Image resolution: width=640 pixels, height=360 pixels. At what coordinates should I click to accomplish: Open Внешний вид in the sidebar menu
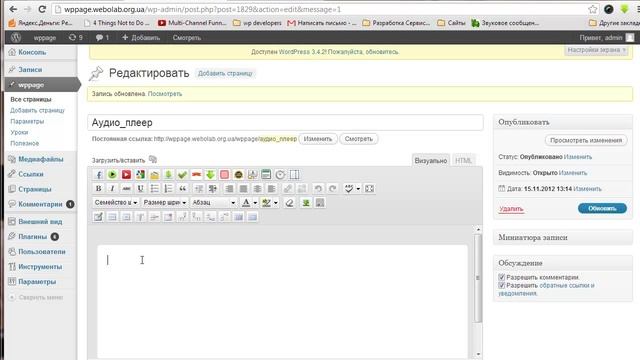point(40,221)
